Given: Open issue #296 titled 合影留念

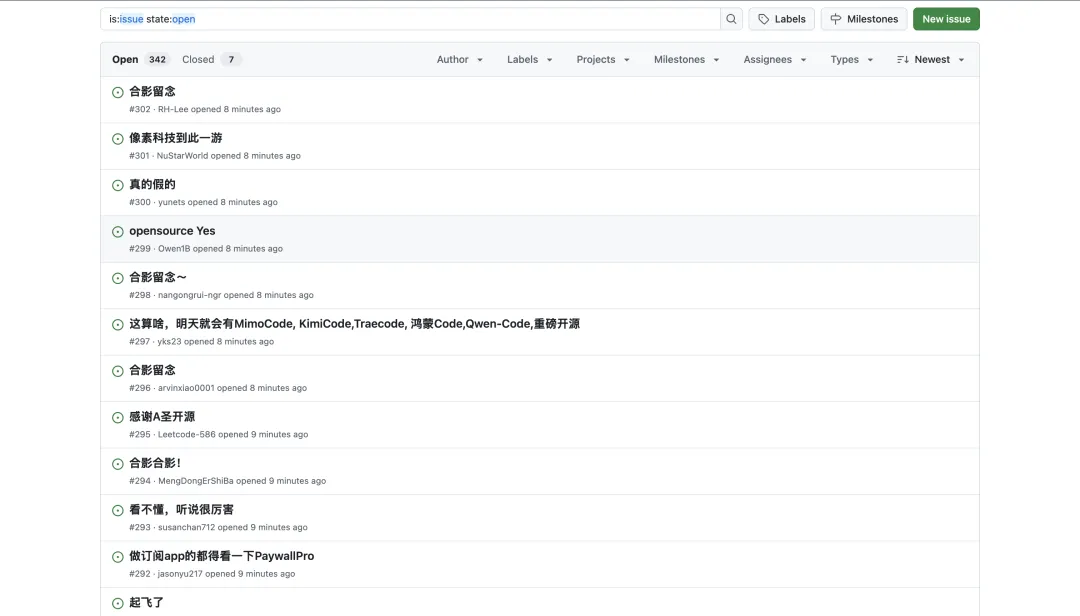Looking at the screenshot, I should 152,370.
